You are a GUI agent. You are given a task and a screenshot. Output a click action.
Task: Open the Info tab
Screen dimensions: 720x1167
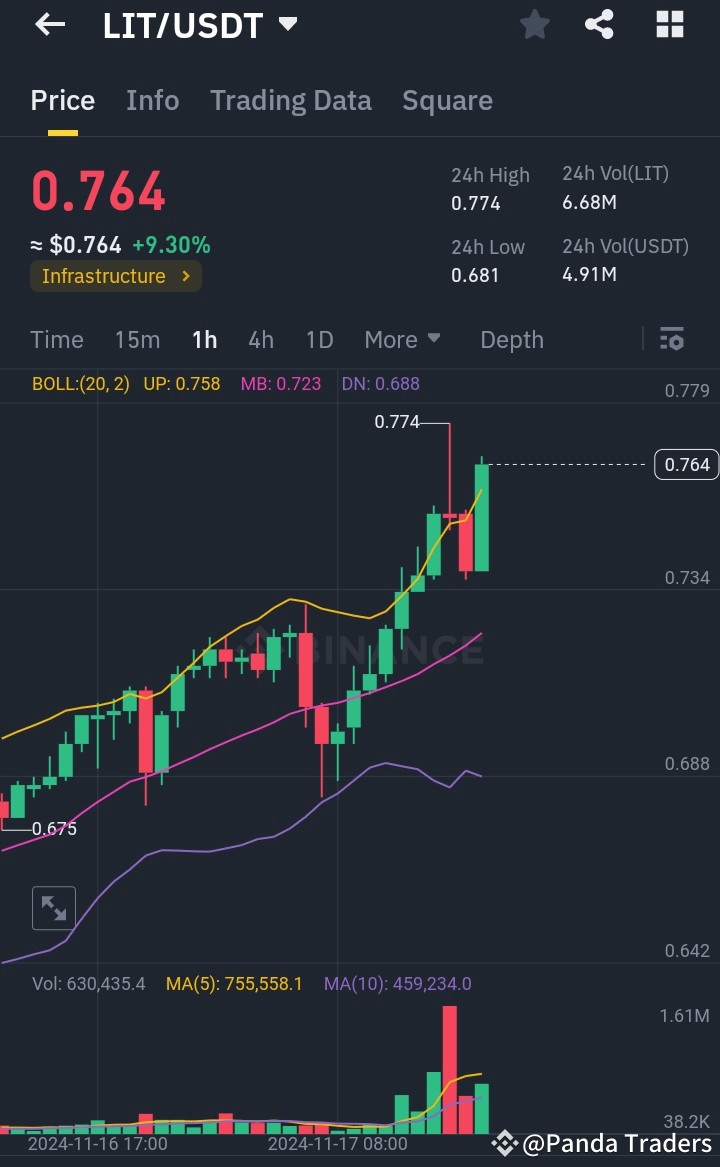coord(152,100)
